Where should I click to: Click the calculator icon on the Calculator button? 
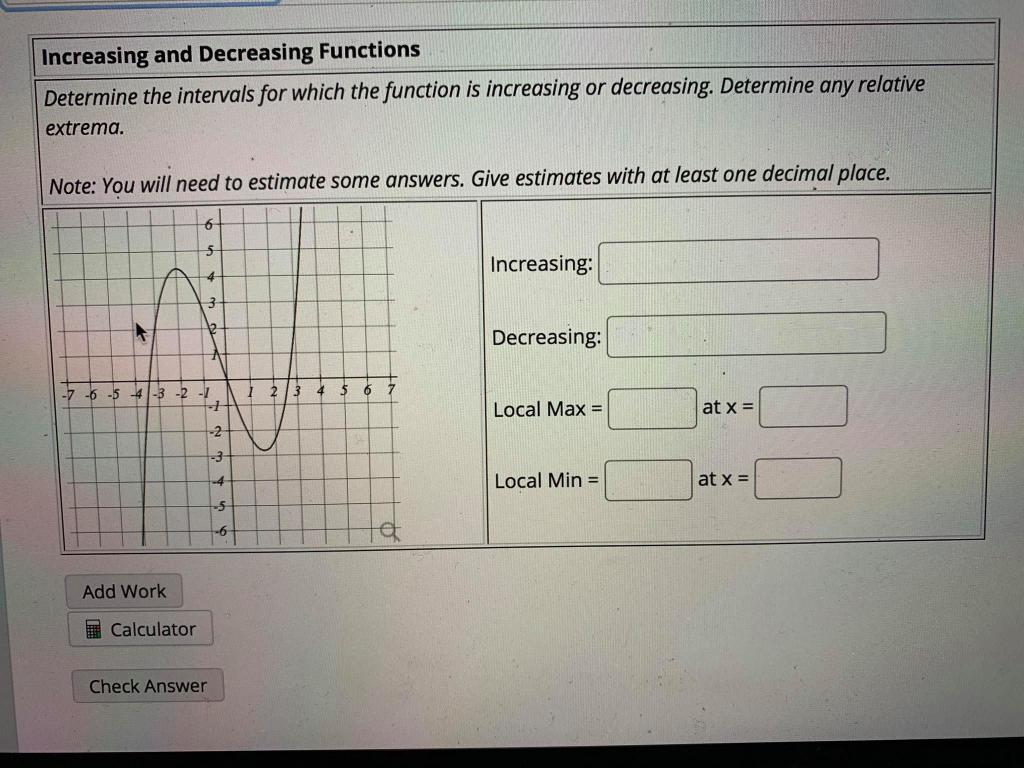[93, 628]
